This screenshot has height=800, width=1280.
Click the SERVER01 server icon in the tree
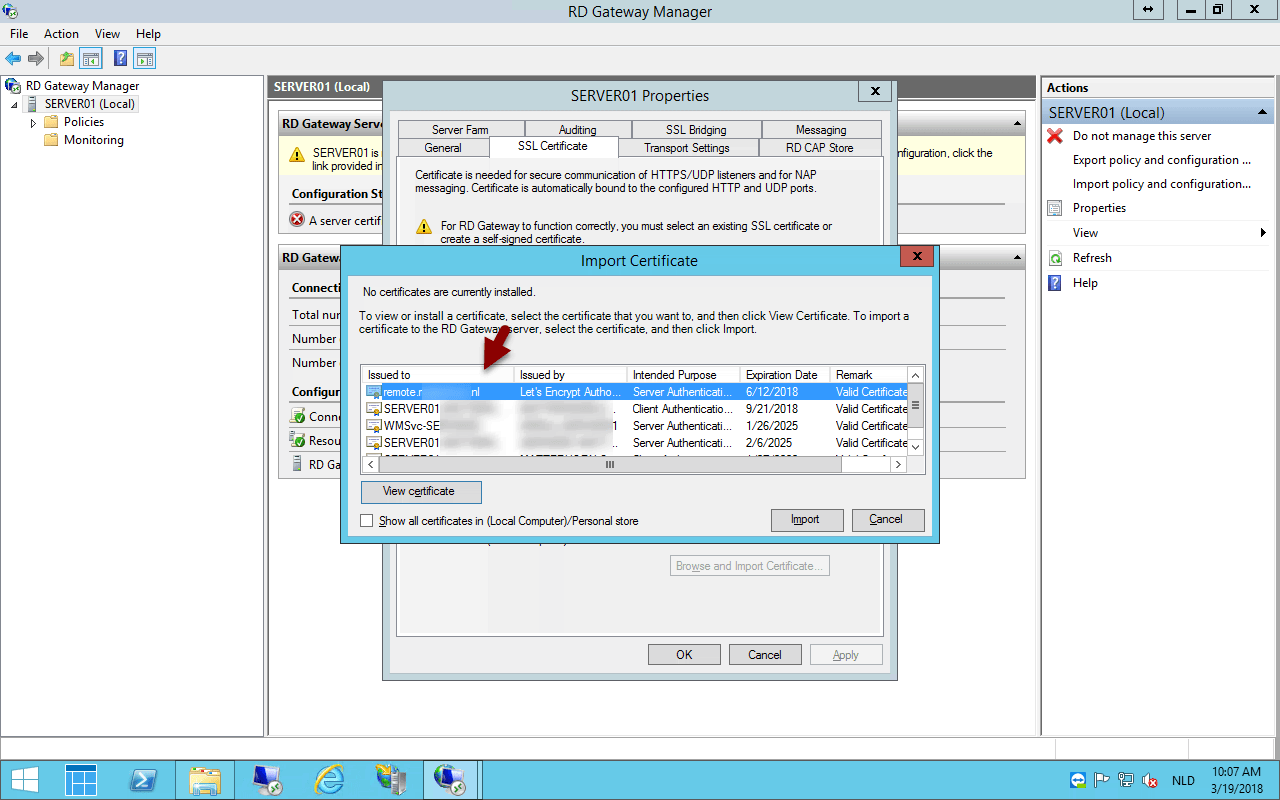[33, 104]
